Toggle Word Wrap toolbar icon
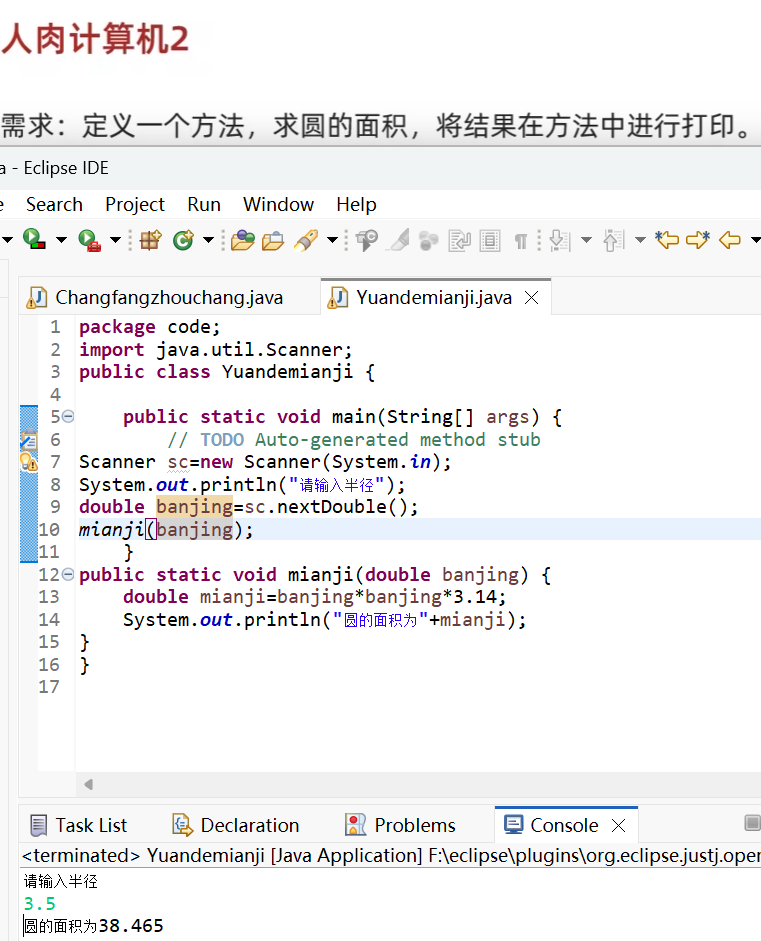This screenshot has height=941, width=761. [x=460, y=241]
